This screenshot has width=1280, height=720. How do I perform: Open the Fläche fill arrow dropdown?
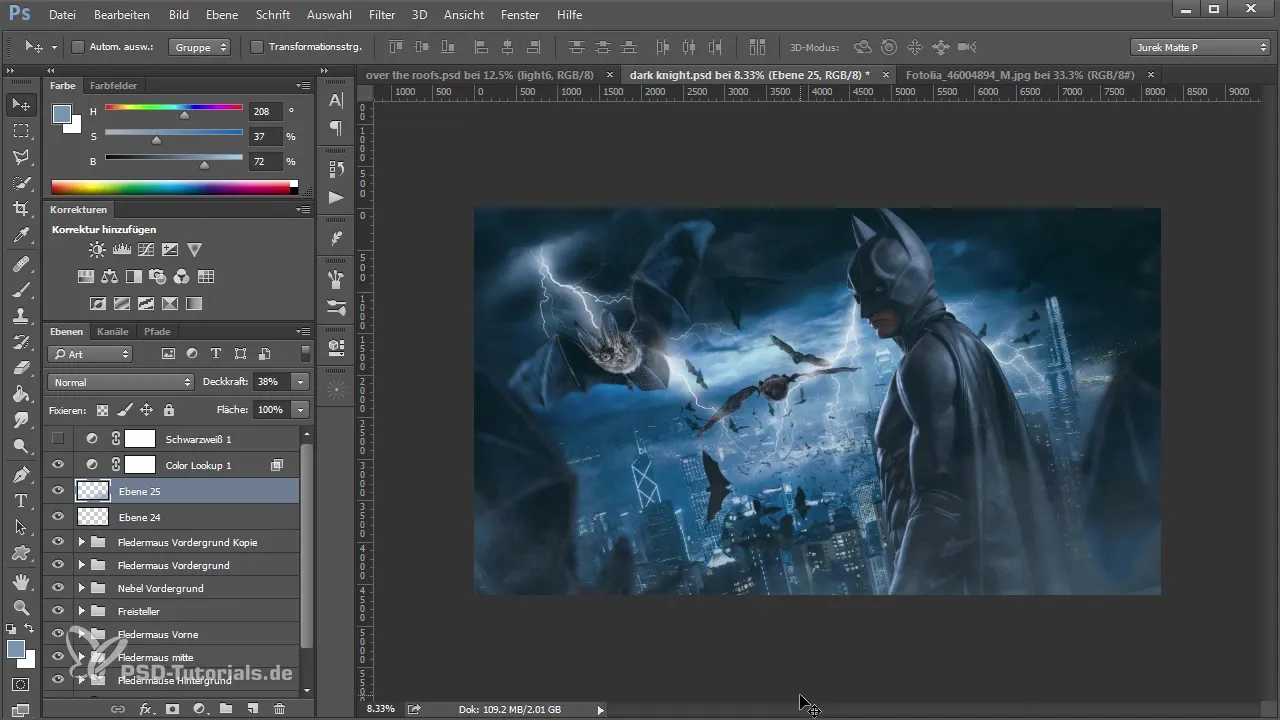[300, 410]
